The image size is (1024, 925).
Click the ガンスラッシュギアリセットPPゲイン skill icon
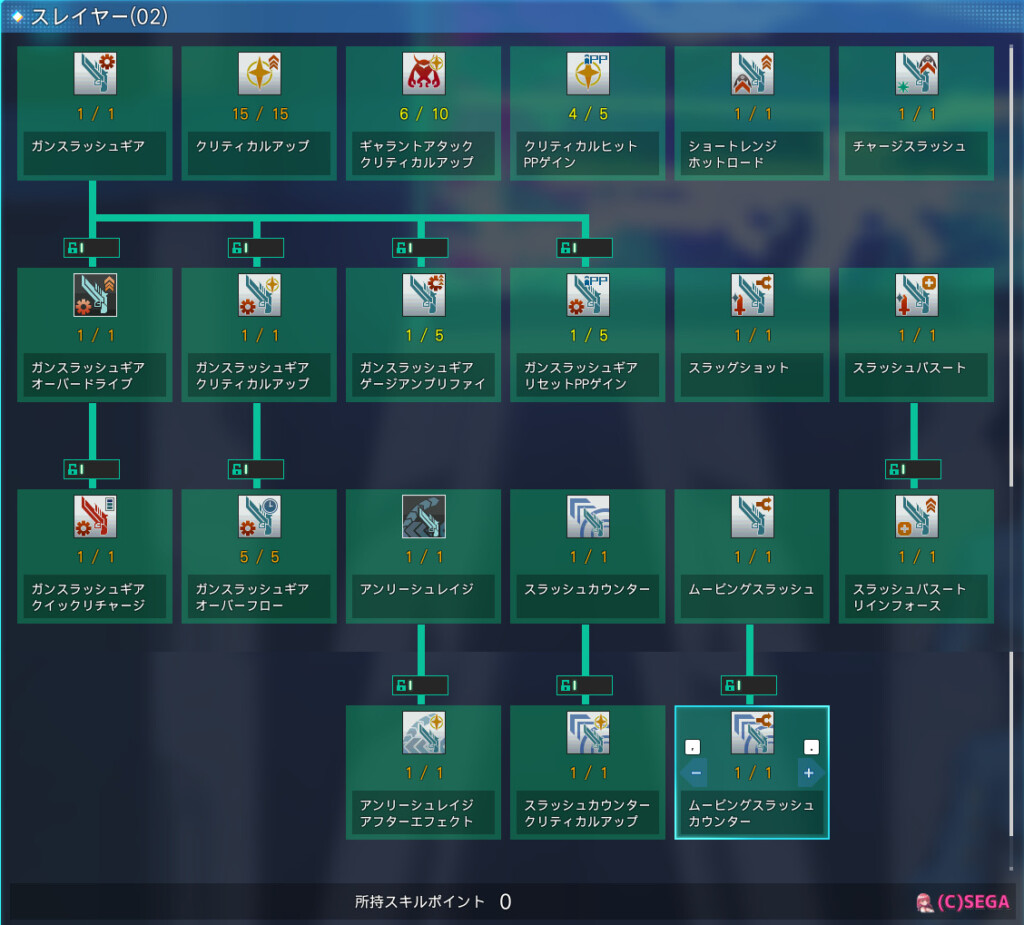tap(587, 296)
